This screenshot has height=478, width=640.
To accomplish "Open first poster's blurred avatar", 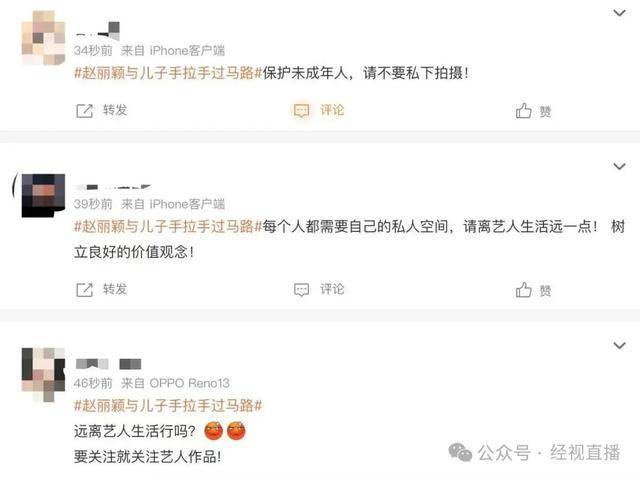I will [43, 38].
